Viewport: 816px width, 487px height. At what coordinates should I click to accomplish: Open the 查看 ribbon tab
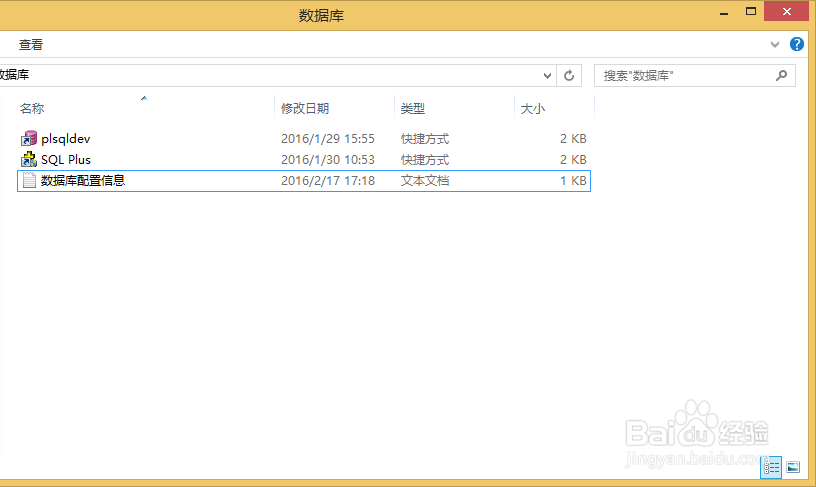point(31,45)
